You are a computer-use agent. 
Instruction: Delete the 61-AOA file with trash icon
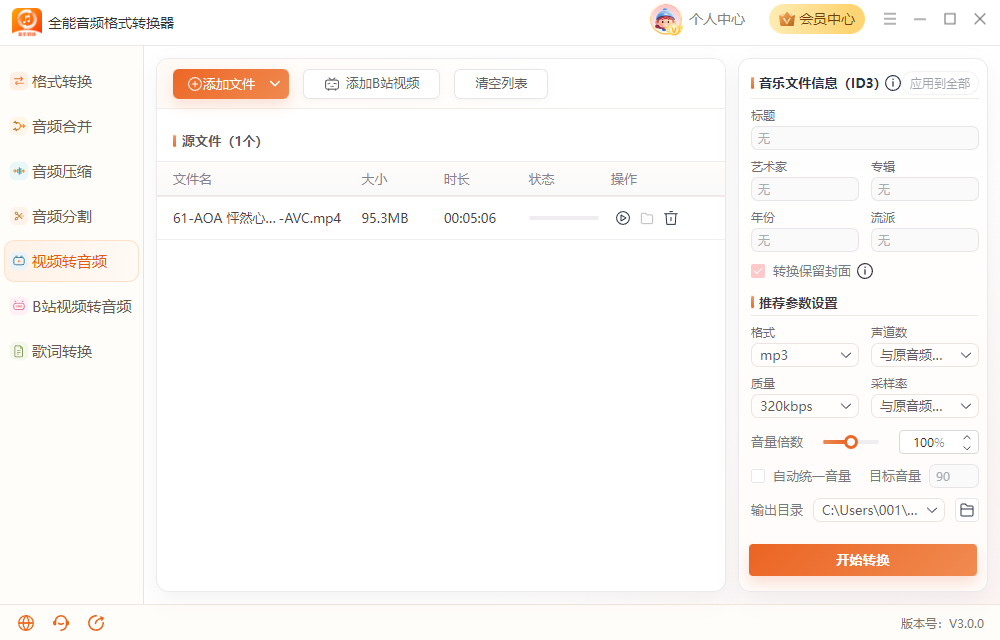point(671,218)
